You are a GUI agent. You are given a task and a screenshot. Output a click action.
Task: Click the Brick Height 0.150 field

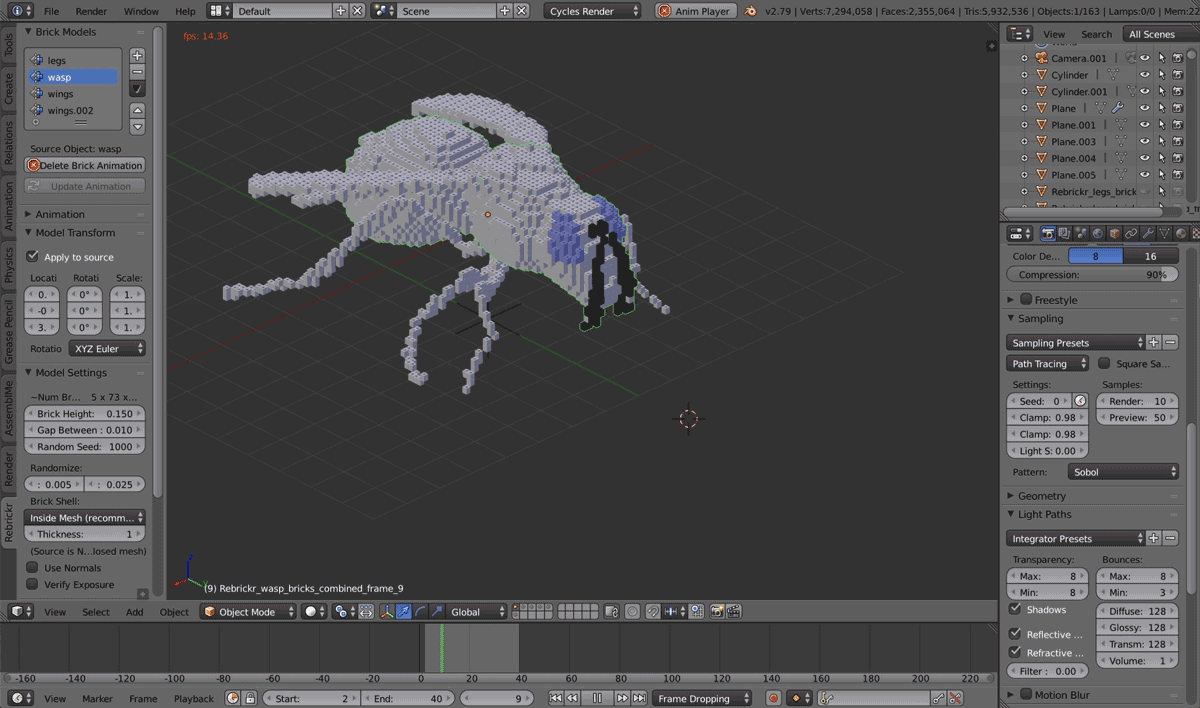[85, 414]
